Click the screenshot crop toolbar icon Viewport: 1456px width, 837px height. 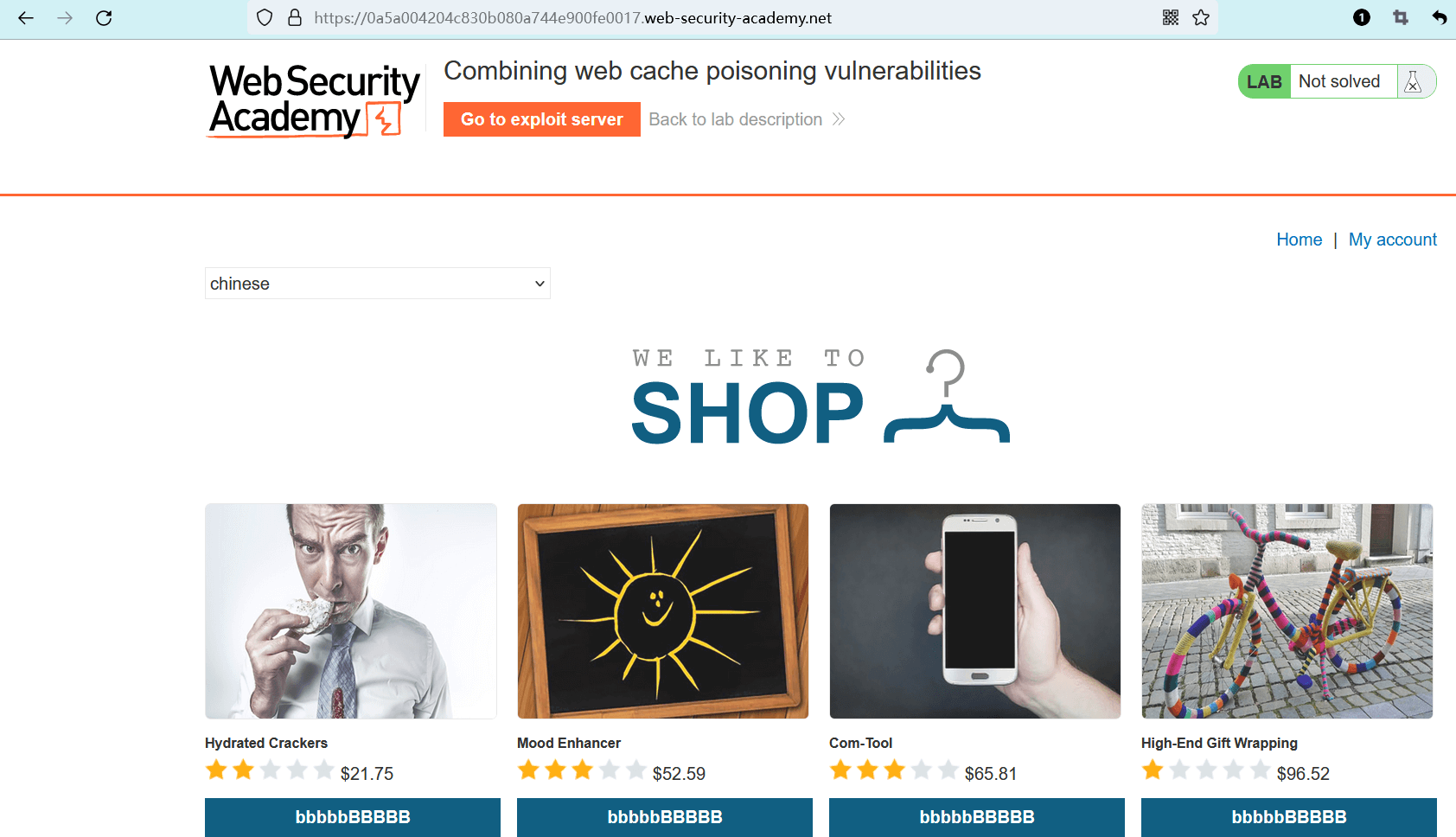click(1401, 18)
